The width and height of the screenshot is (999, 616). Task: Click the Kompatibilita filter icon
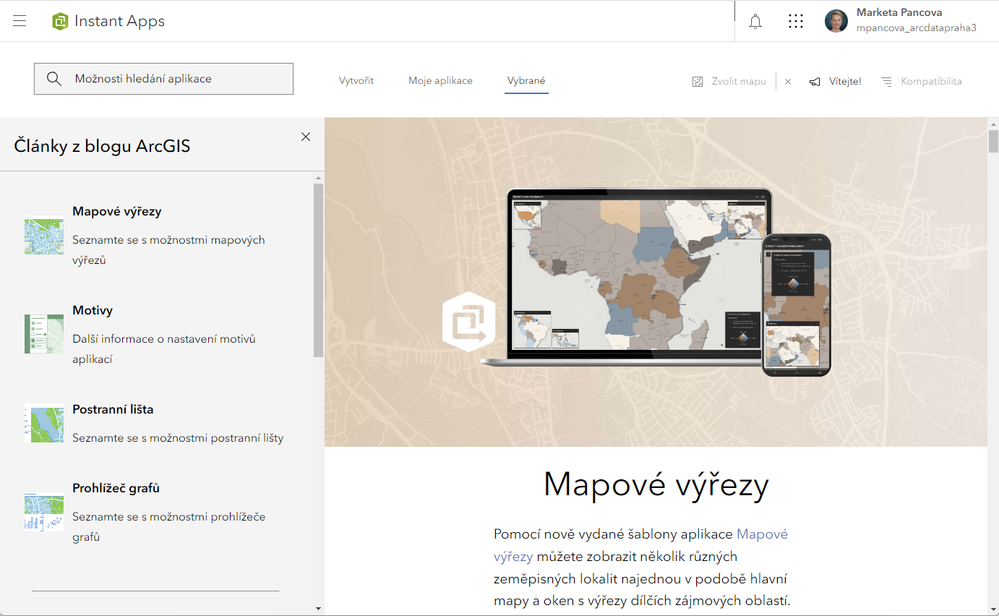click(x=886, y=82)
